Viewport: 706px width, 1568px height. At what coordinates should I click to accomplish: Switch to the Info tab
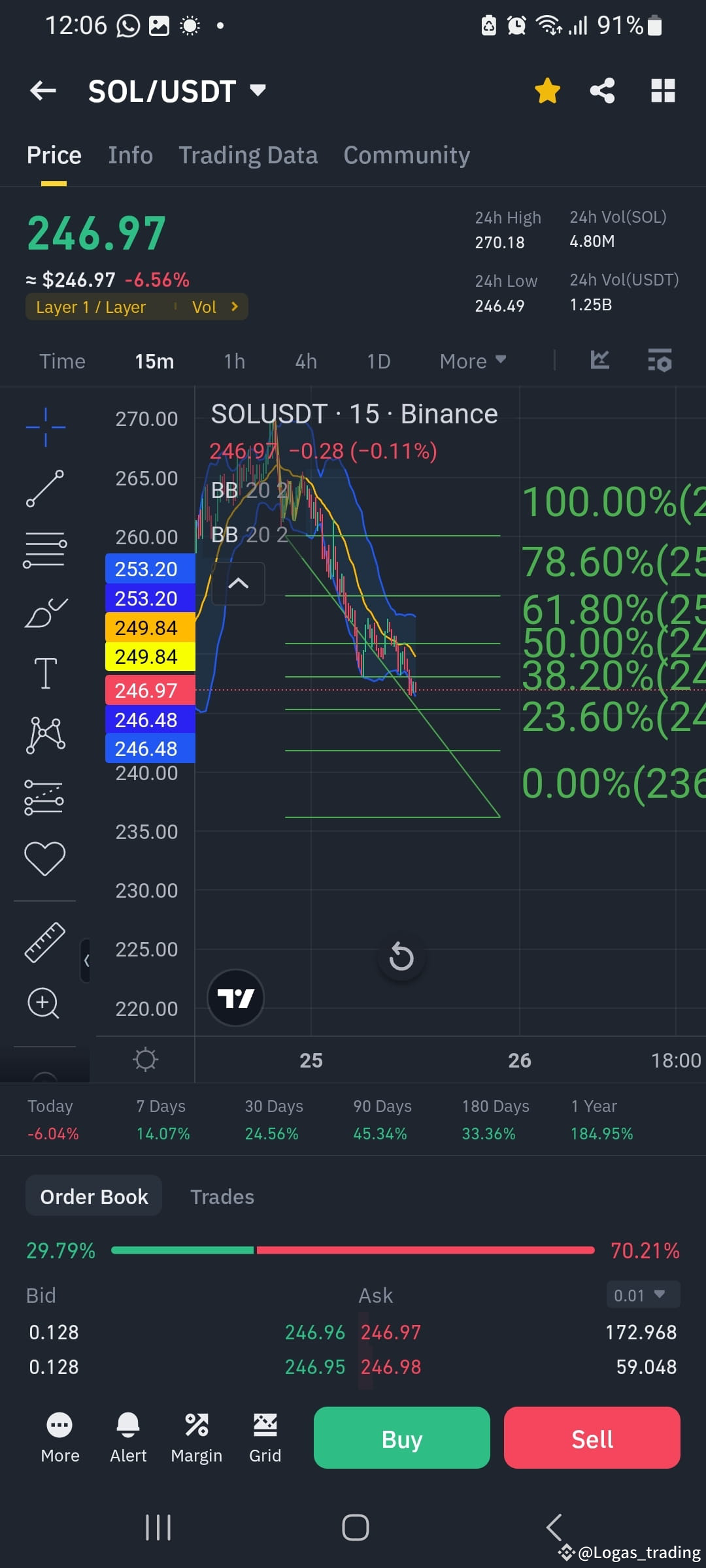click(131, 155)
